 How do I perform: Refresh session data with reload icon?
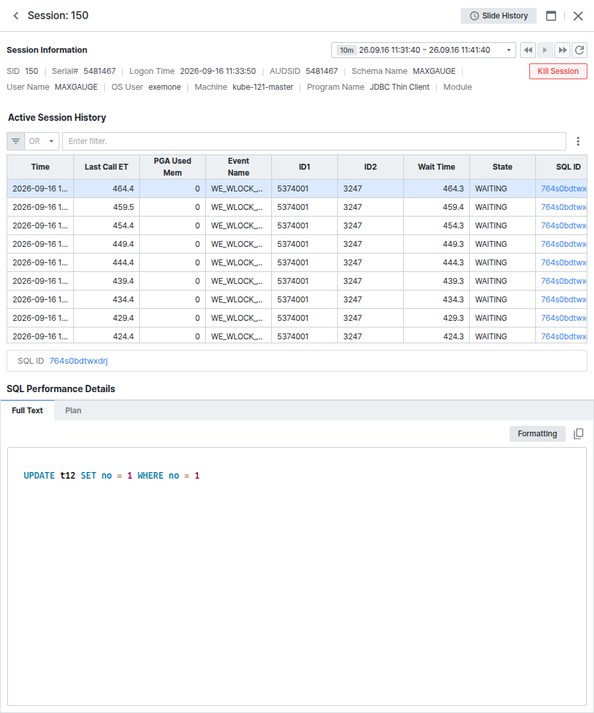(x=579, y=50)
